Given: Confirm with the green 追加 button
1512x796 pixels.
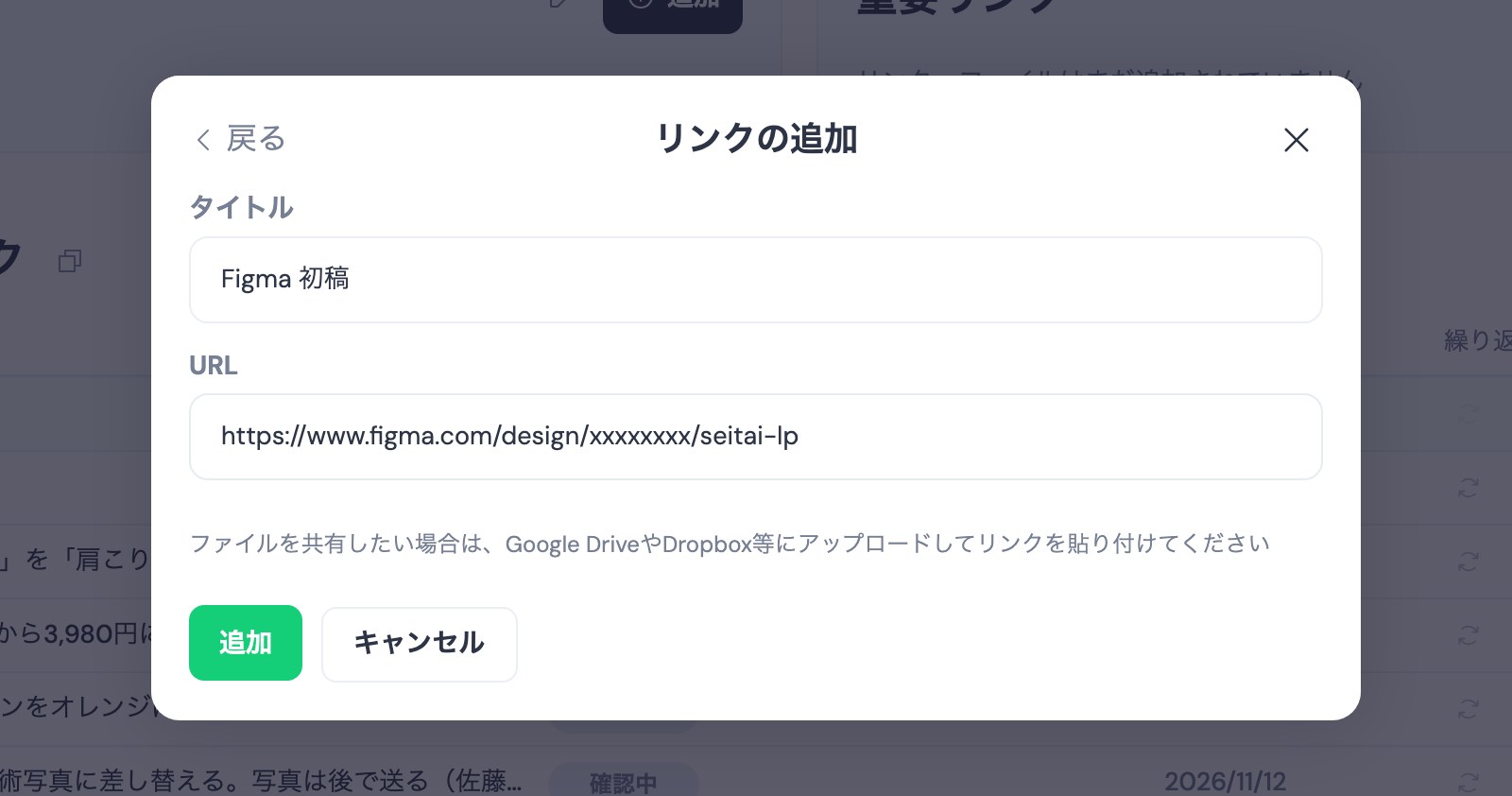Looking at the screenshot, I should (246, 643).
